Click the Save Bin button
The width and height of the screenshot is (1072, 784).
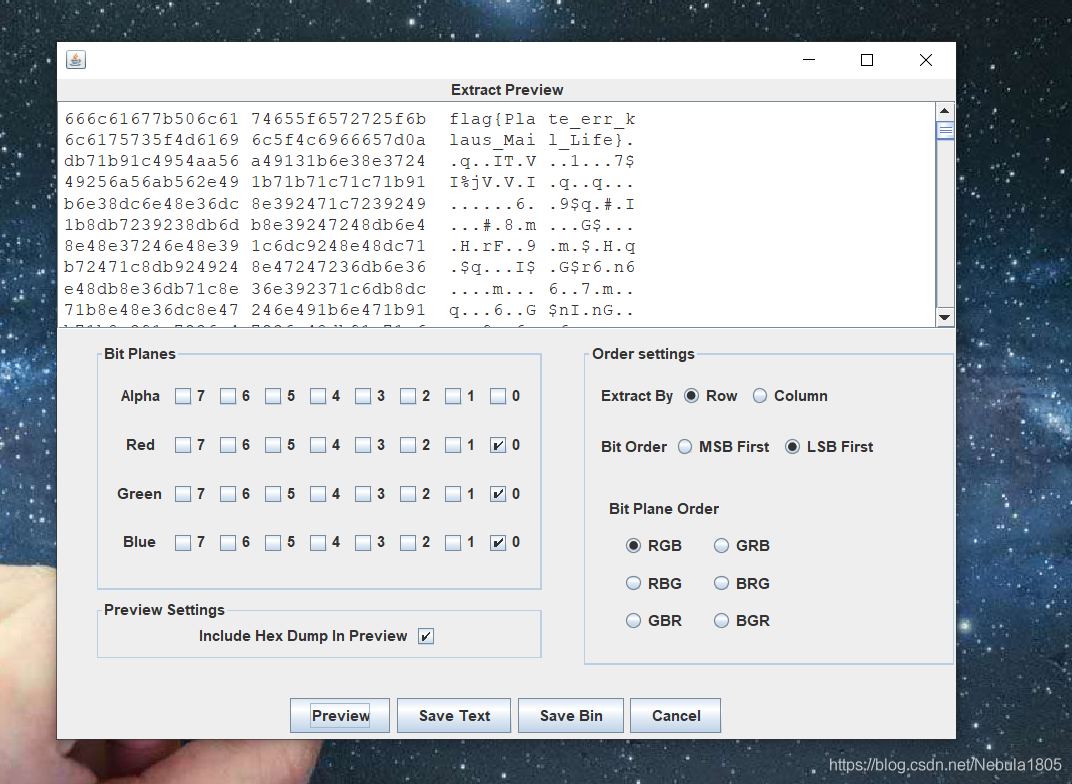pos(571,716)
